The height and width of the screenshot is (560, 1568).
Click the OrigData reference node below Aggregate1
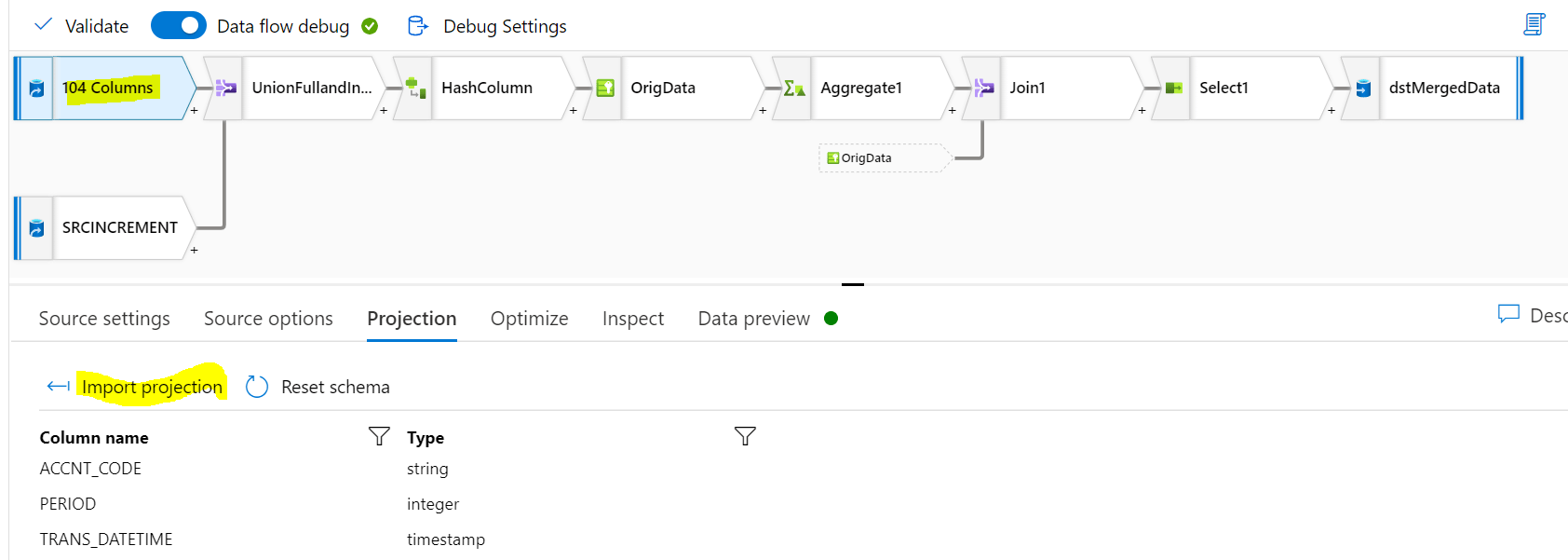click(866, 158)
